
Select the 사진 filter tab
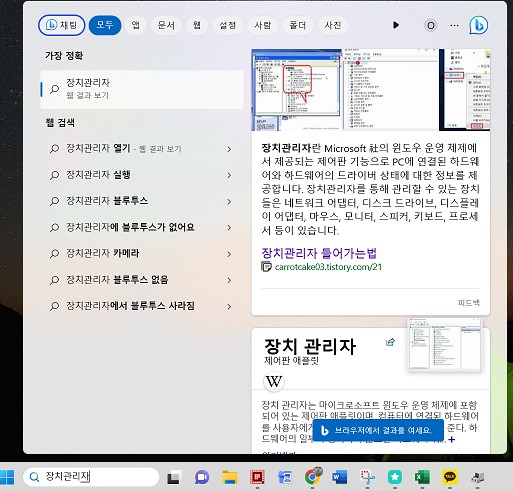pyautogui.click(x=333, y=25)
